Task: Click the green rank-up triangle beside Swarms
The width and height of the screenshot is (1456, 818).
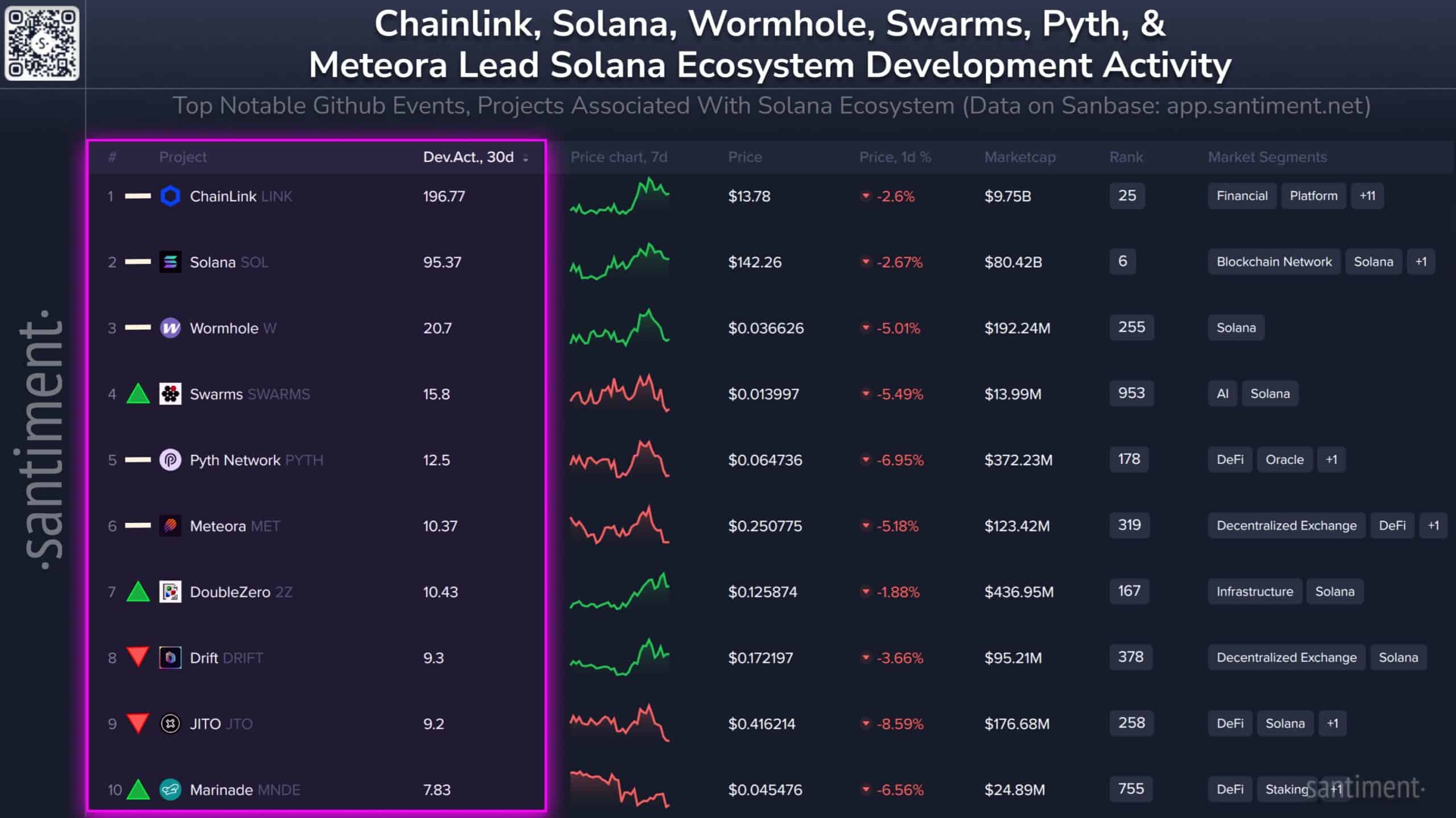Action: pyautogui.click(x=138, y=394)
